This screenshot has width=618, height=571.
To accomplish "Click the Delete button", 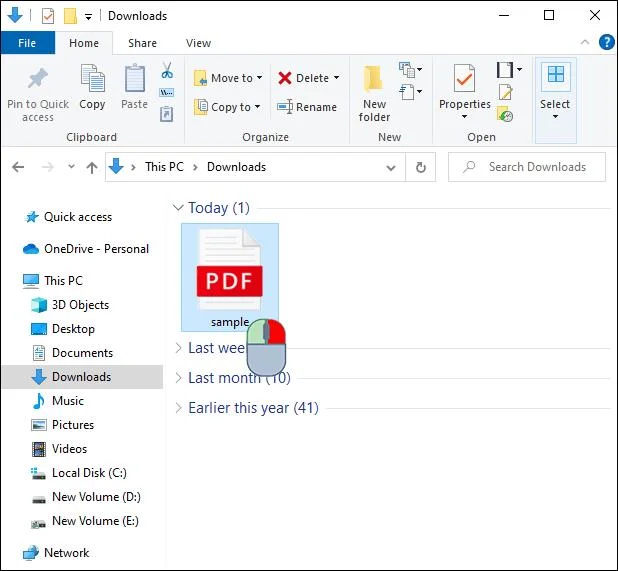I will pyautogui.click(x=303, y=78).
